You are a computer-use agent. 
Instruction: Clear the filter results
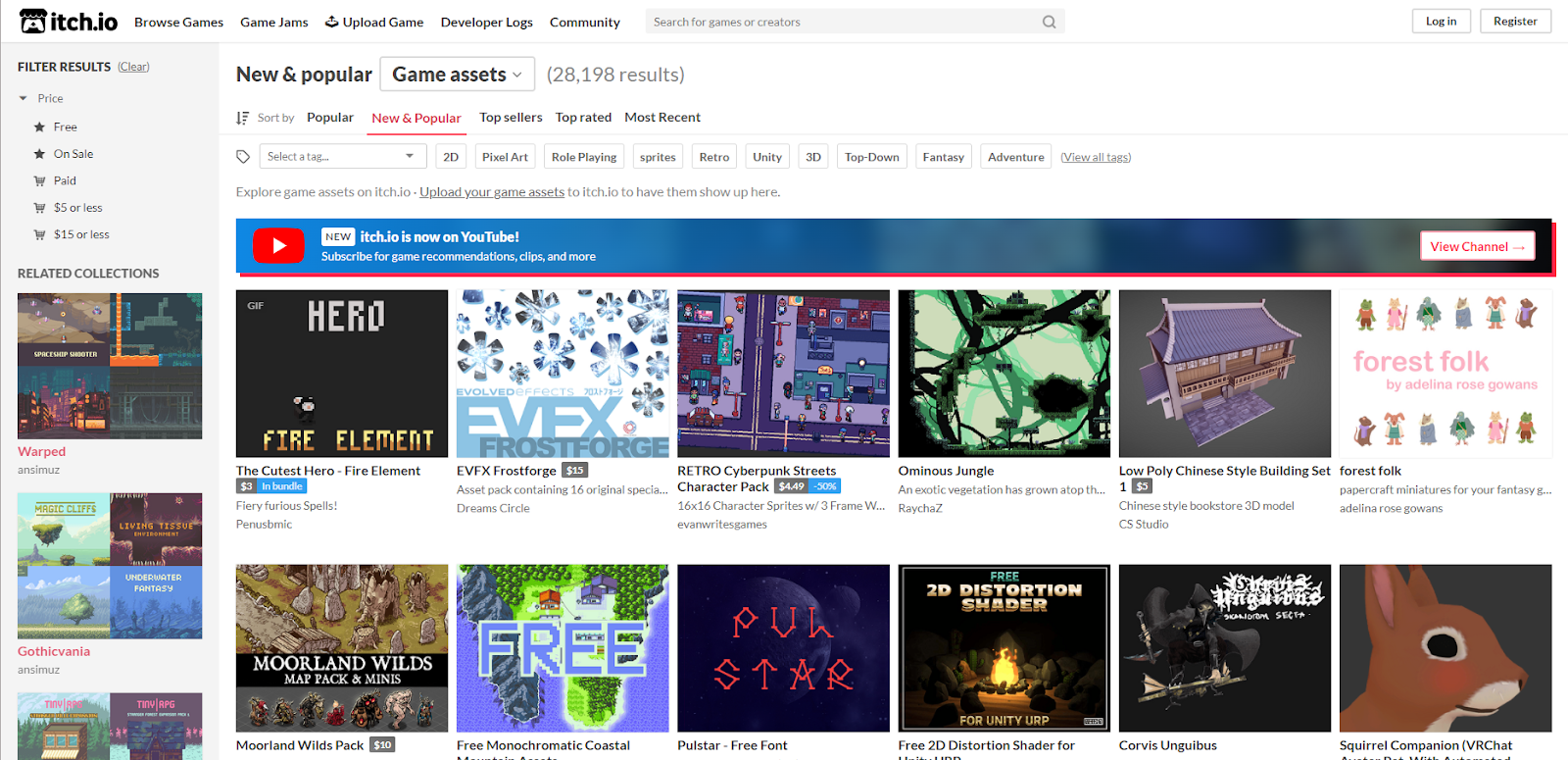pyautogui.click(x=134, y=67)
